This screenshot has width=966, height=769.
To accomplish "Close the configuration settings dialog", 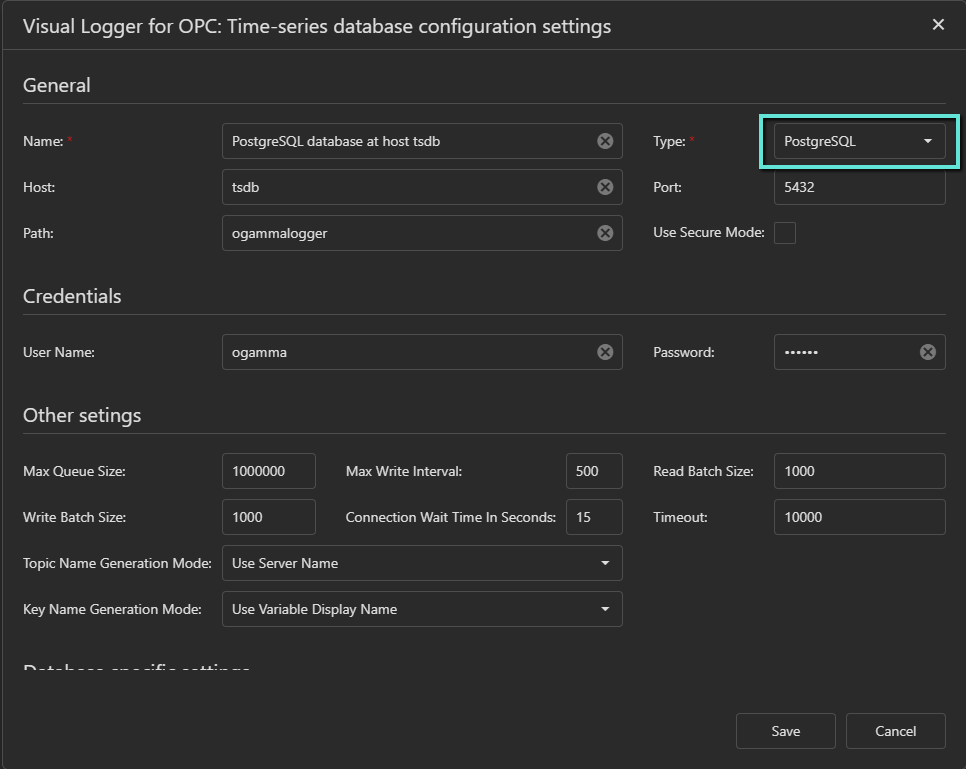I will (x=938, y=25).
